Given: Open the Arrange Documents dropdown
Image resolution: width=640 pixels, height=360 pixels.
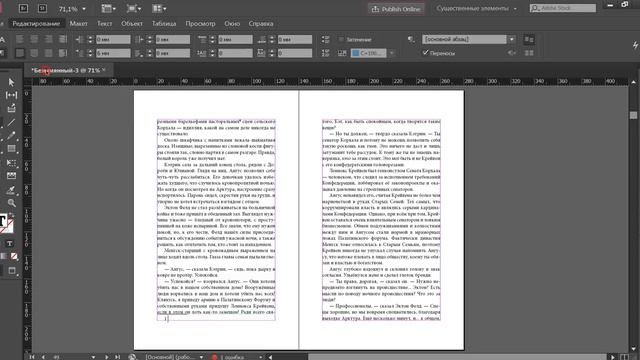Looking at the screenshot, I should click(159, 8).
